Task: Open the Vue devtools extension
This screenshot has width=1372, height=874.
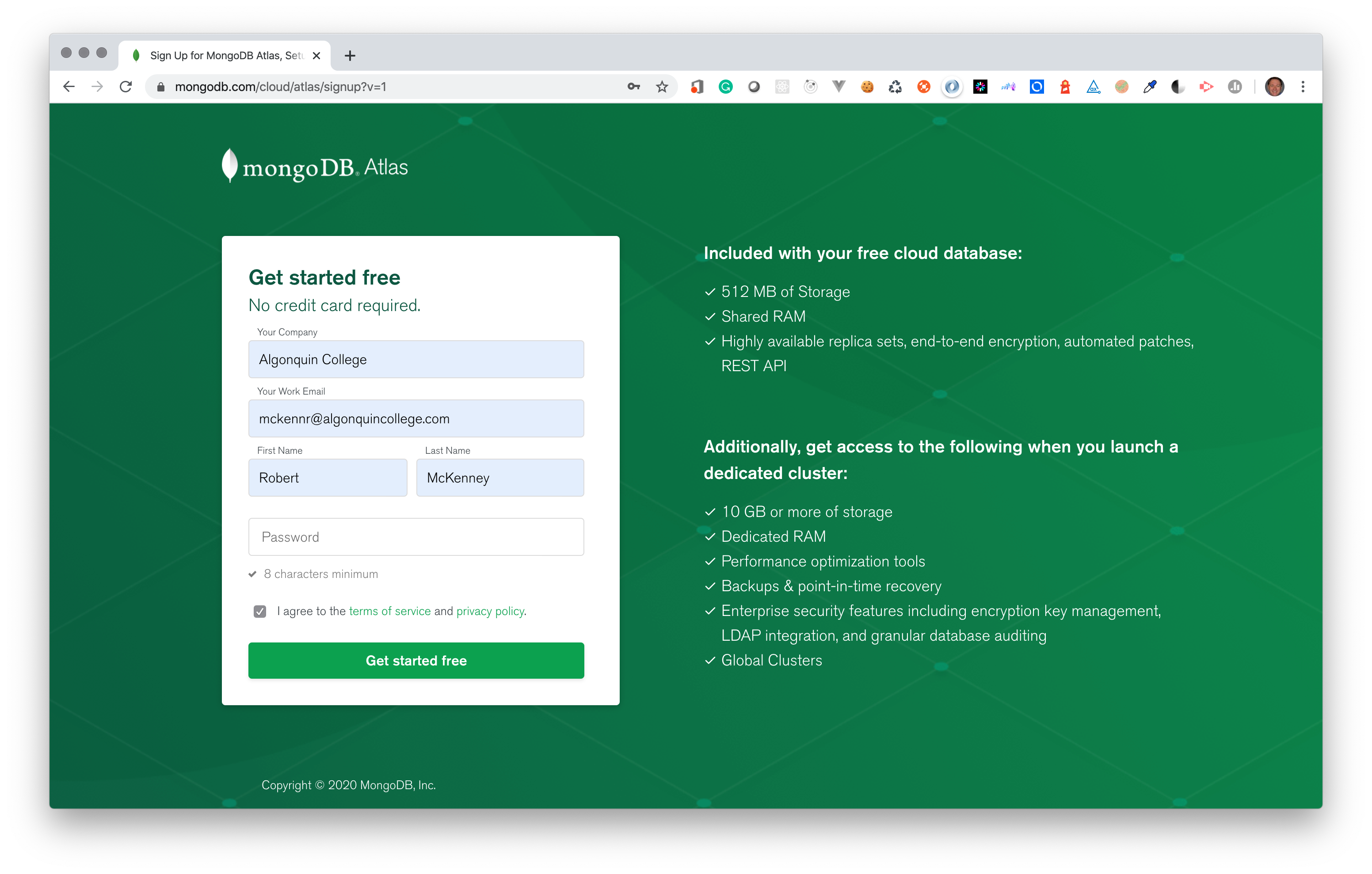Action: [x=838, y=87]
